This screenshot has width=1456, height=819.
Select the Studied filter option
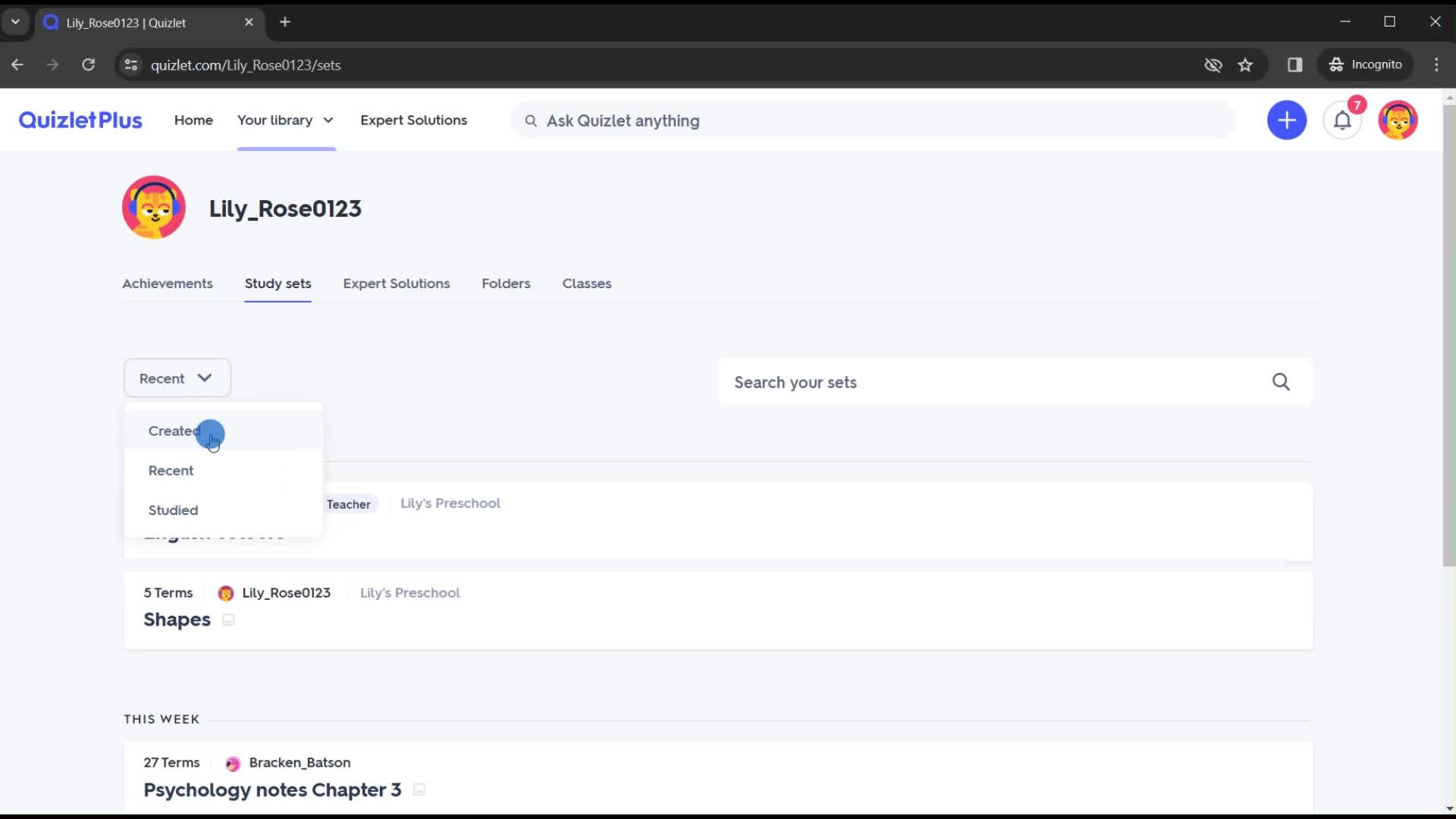pos(173,510)
